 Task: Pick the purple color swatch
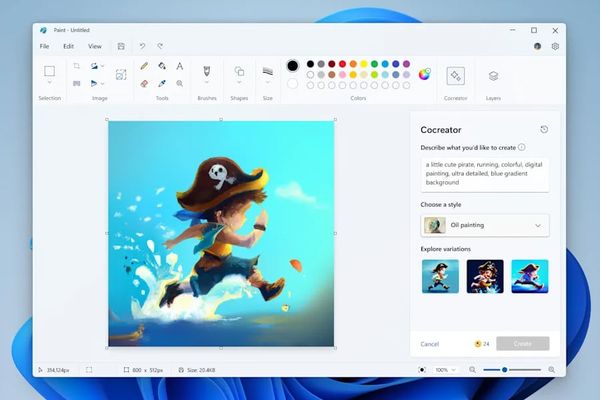pos(407,64)
